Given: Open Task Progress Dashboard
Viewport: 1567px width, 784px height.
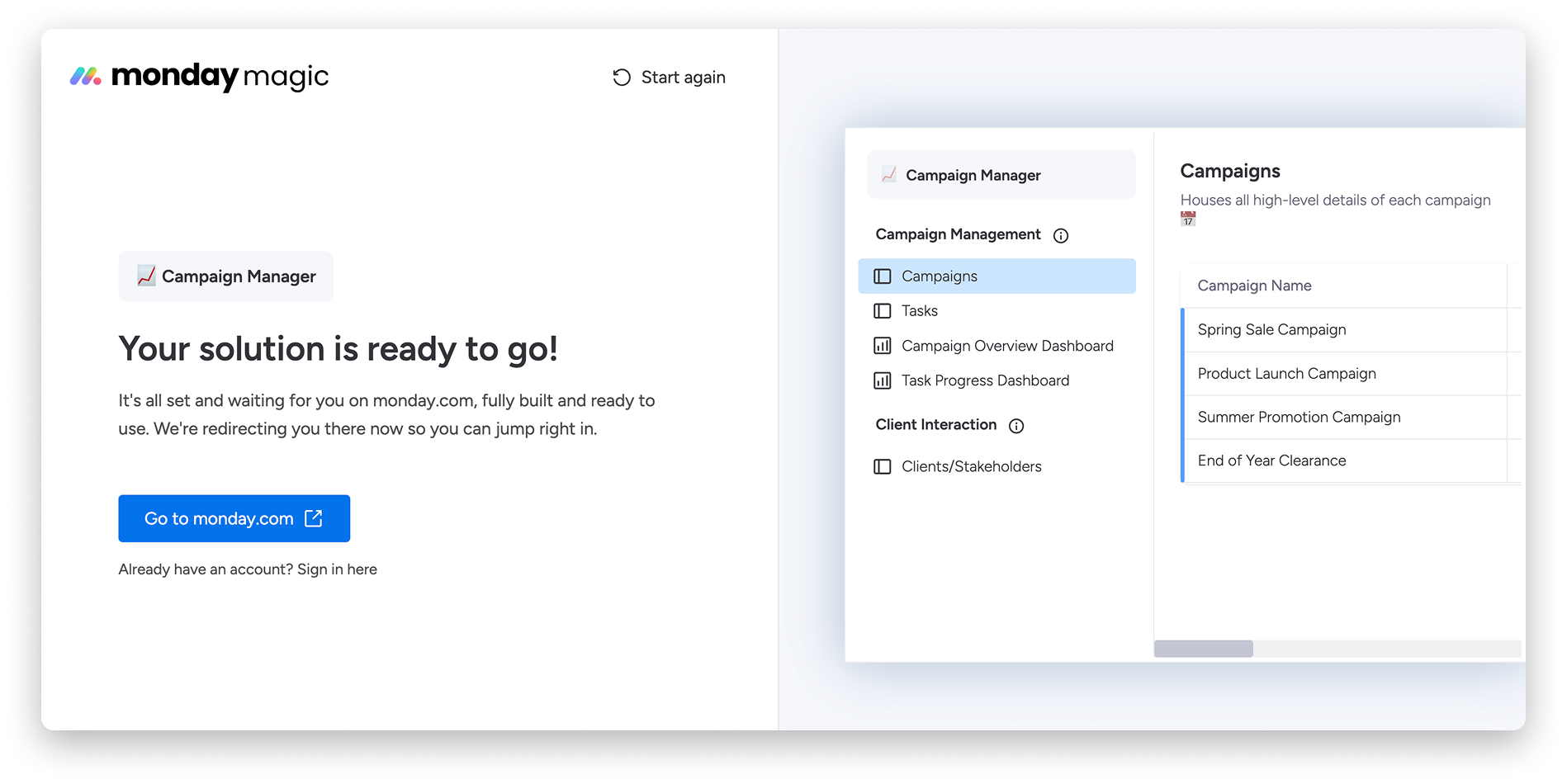Looking at the screenshot, I should coord(997,380).
